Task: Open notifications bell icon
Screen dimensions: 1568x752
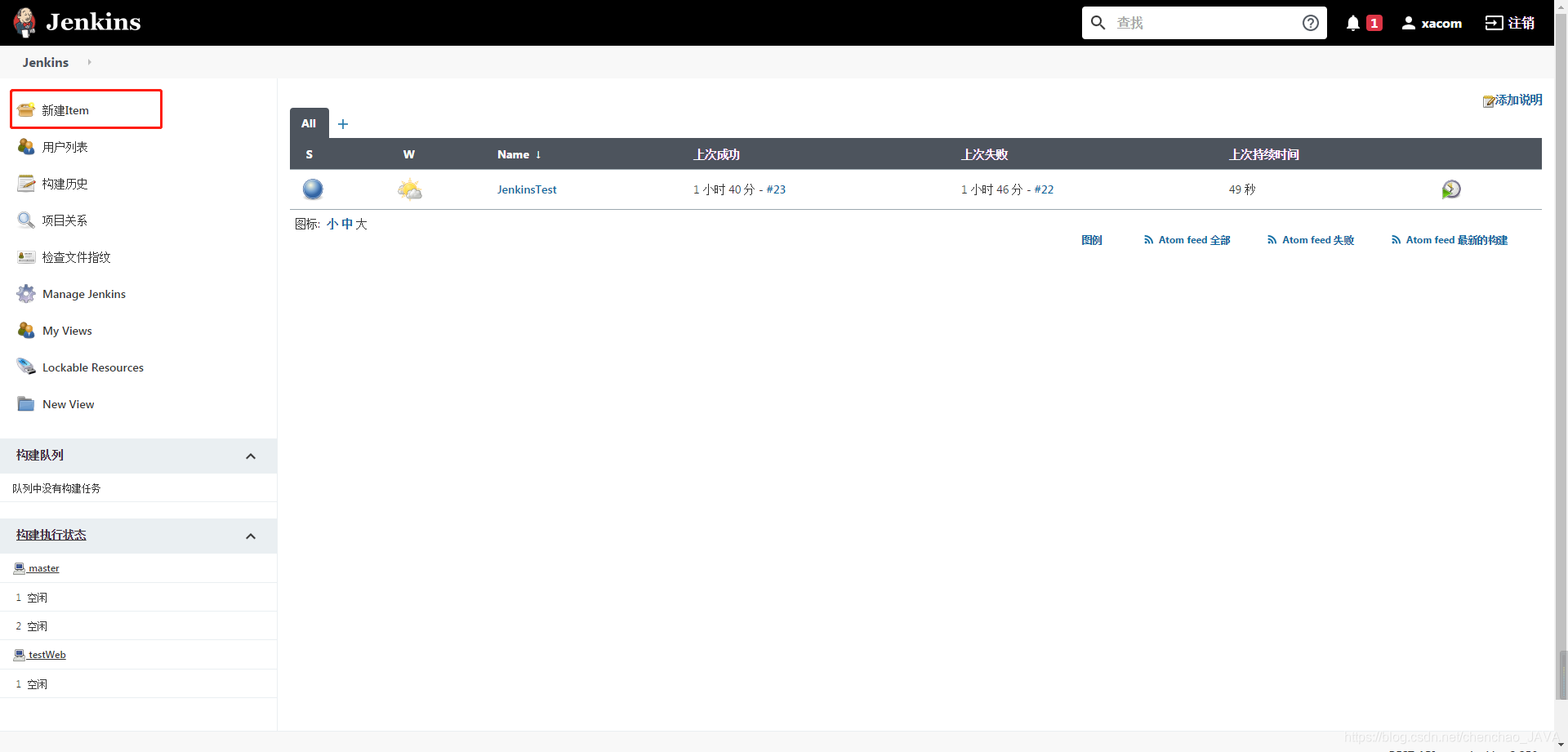Action: tap(1353, 23)
